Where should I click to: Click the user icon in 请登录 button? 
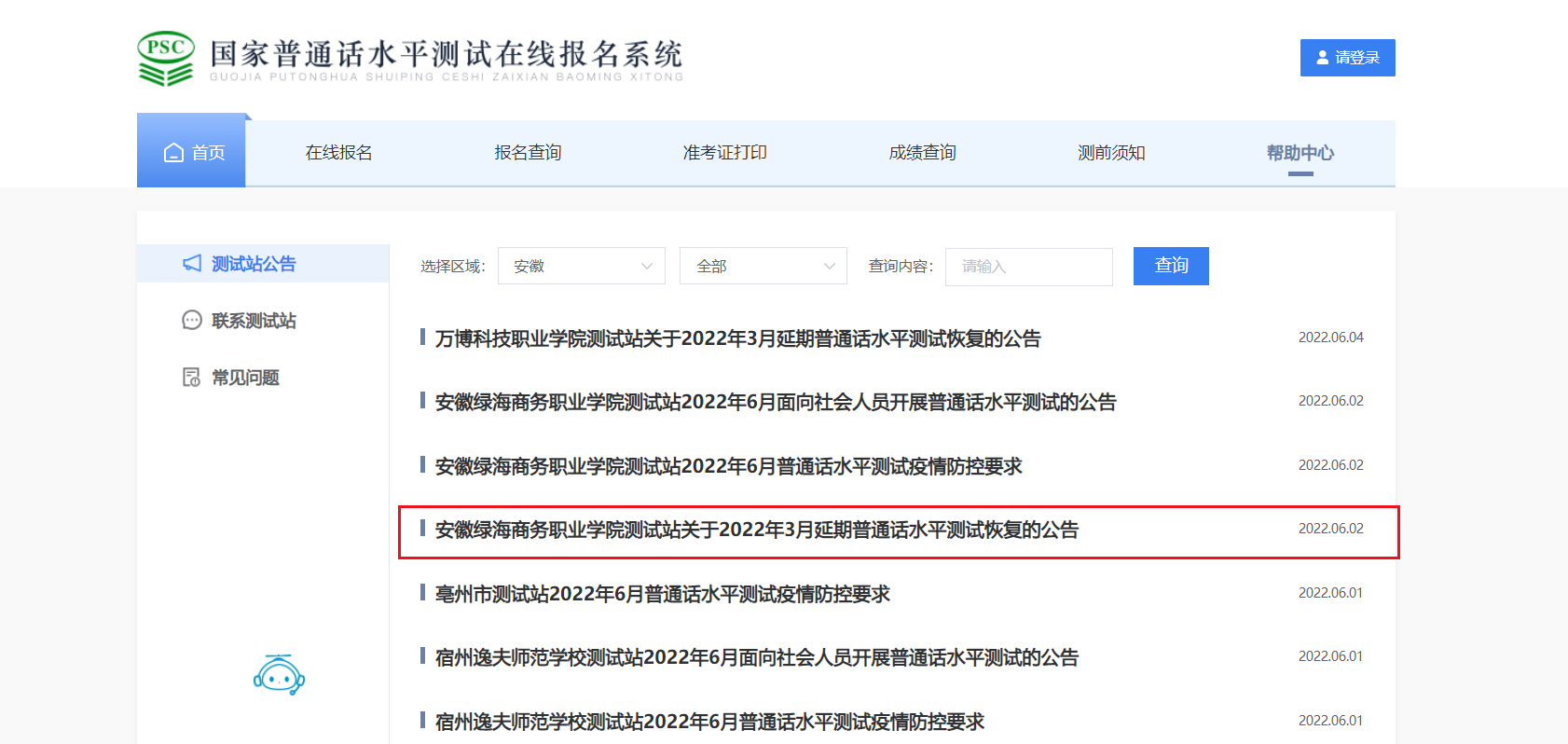click(x=1322, y=58)
